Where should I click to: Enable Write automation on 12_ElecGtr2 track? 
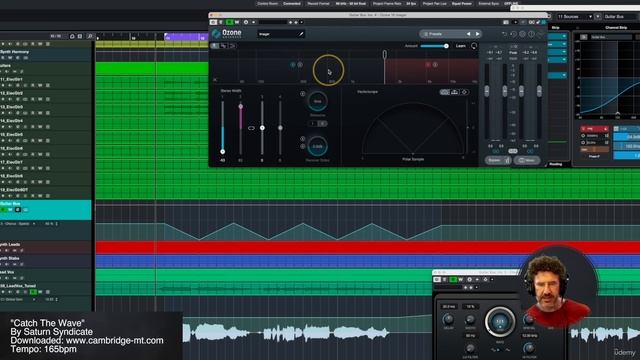pyautogui.click(x=40, y=99)
